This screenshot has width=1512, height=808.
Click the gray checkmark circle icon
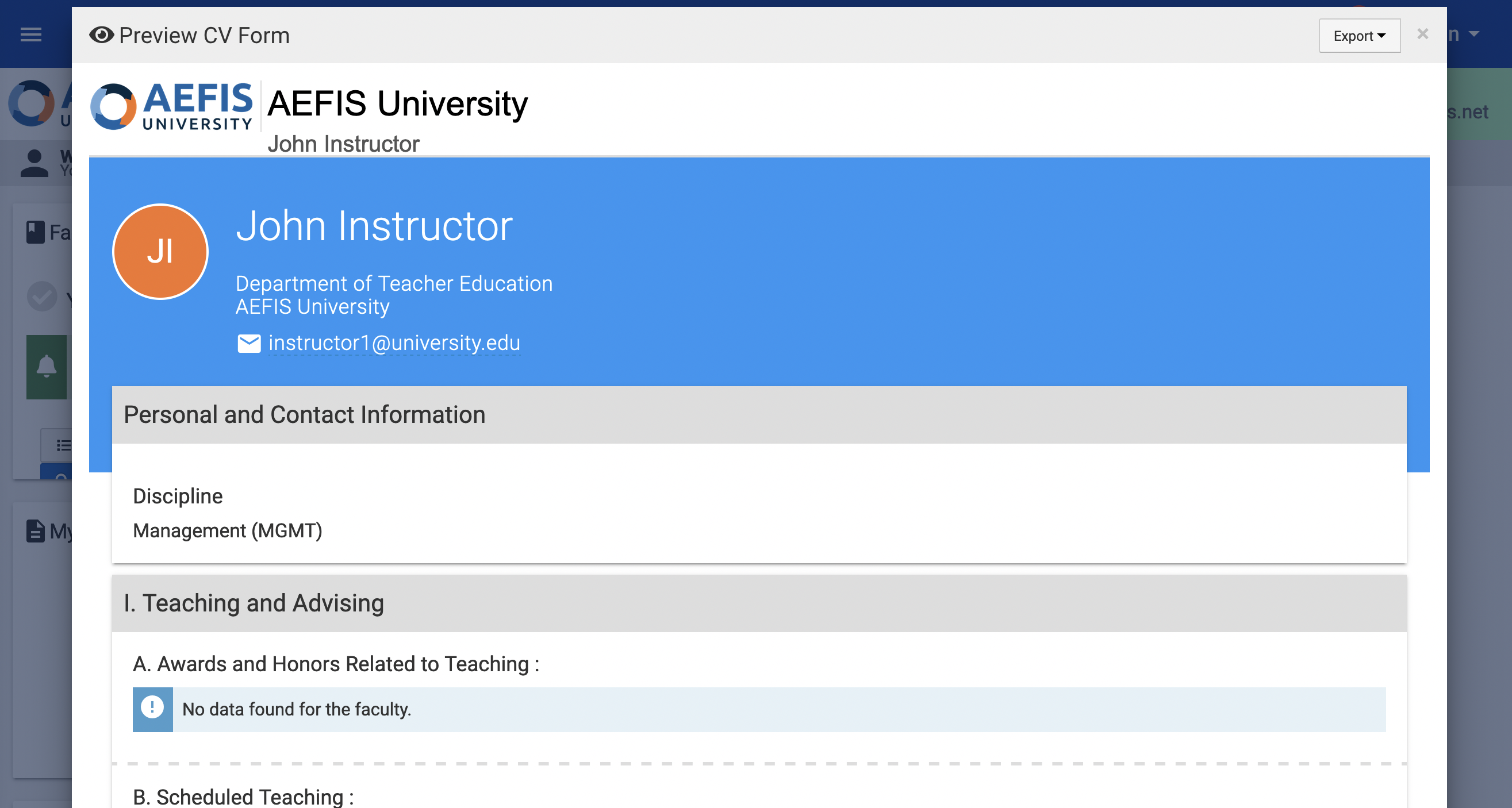click(41, 297)
